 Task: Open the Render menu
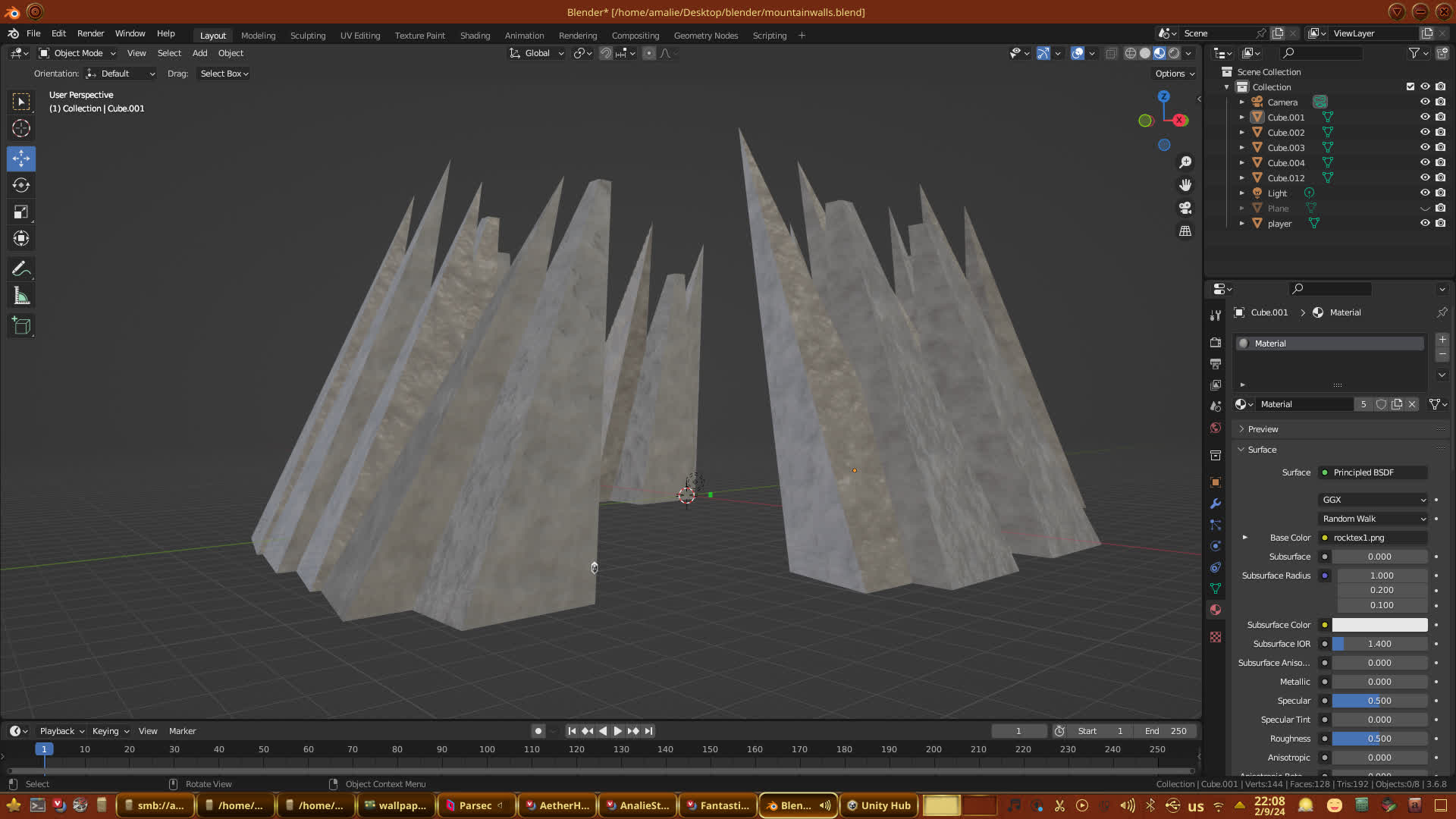pos(90,33)
